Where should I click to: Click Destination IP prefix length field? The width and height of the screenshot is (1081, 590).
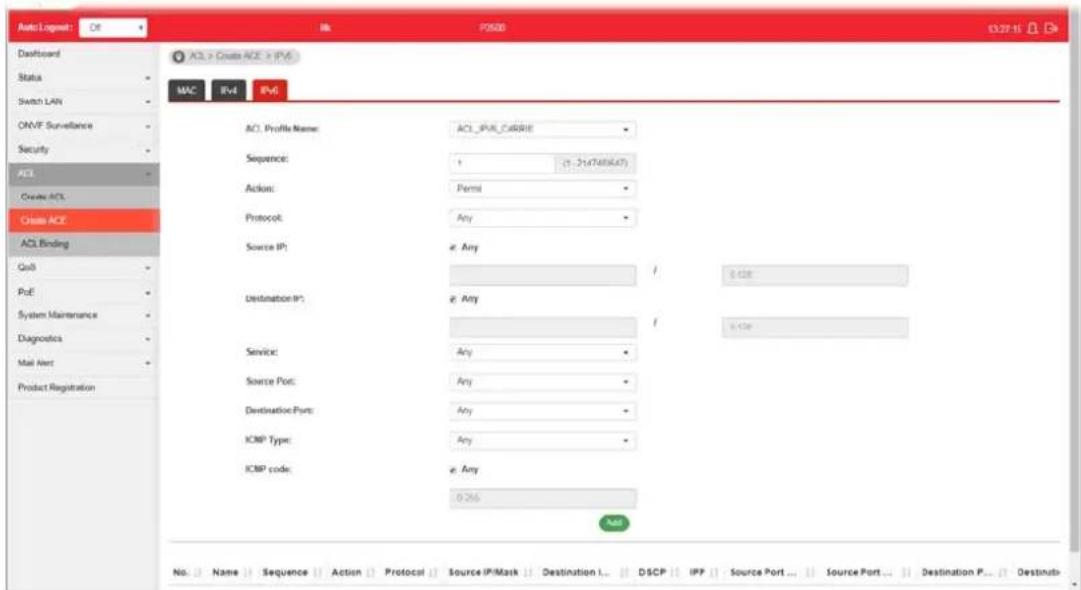point(815,327)
